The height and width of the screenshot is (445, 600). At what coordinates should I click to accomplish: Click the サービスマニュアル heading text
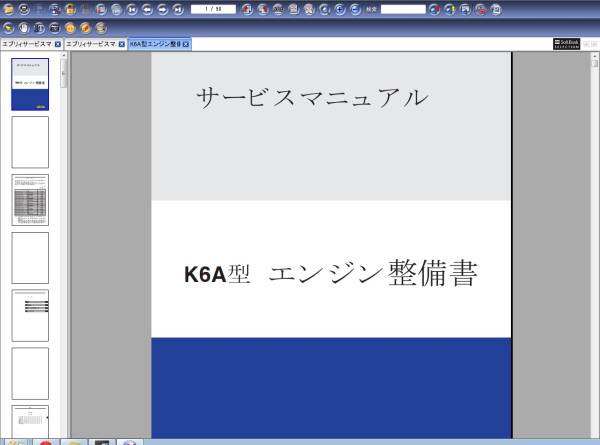313,98
